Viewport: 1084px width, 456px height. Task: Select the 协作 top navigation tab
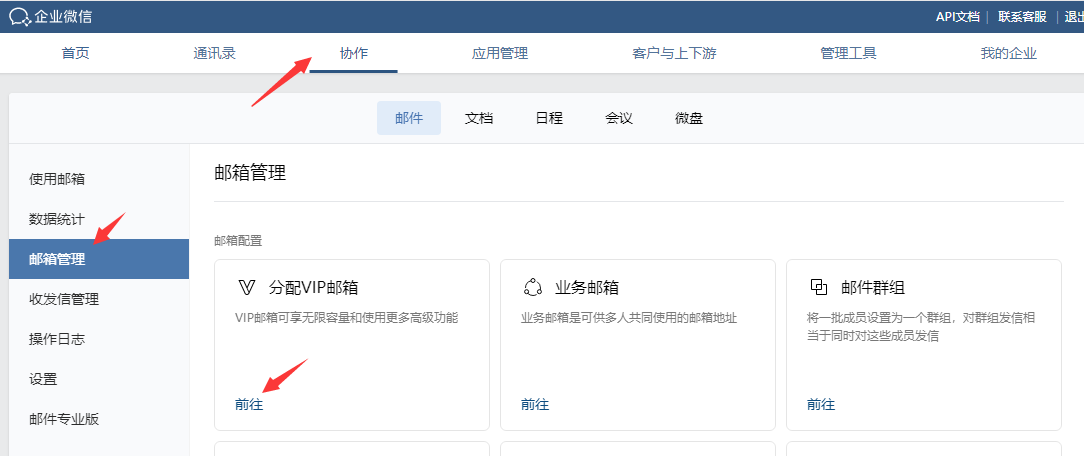[x=354, y=54]
